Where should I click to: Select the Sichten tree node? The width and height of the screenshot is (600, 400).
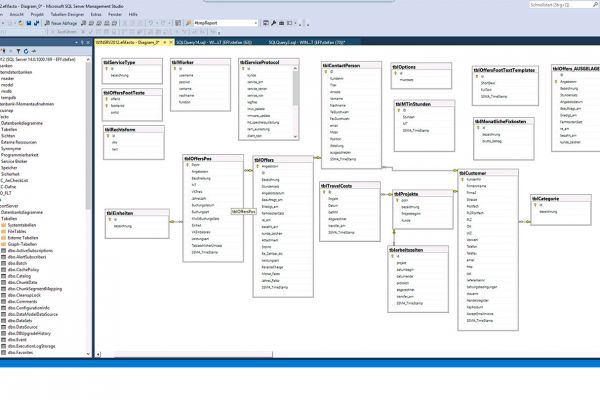8,136
